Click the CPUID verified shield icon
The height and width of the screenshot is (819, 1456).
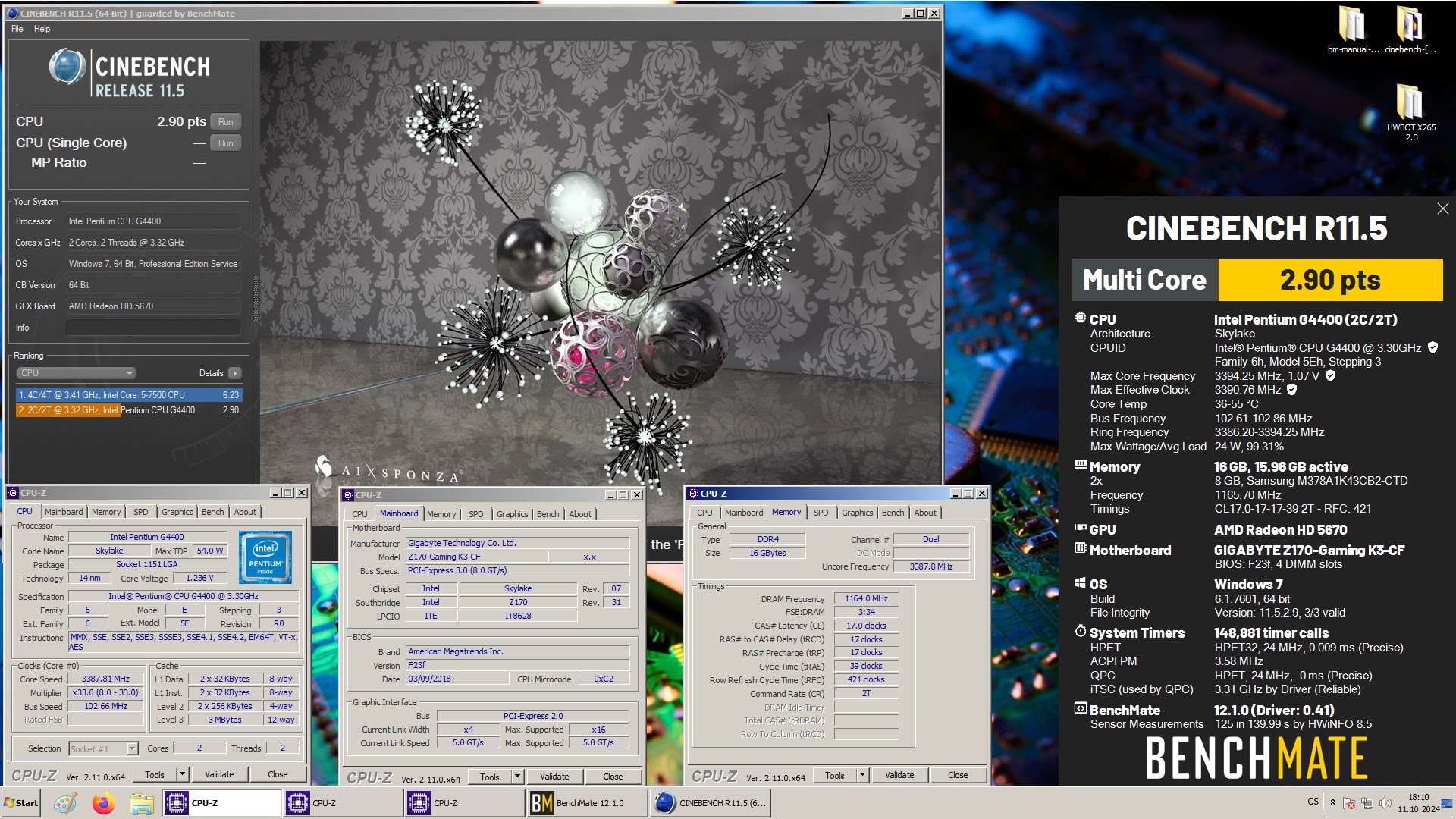1432,347
